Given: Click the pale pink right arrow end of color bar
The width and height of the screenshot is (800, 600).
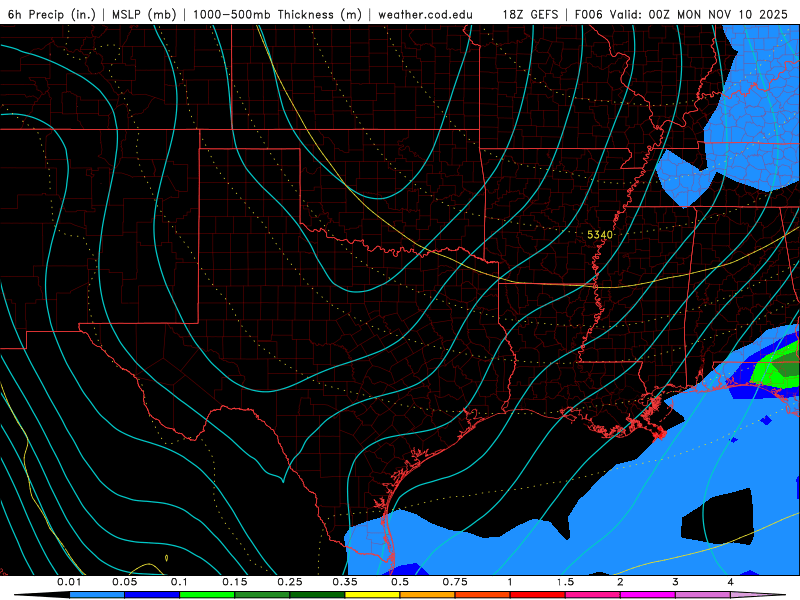Looking at the screenshot, I should tap(758, 595).
